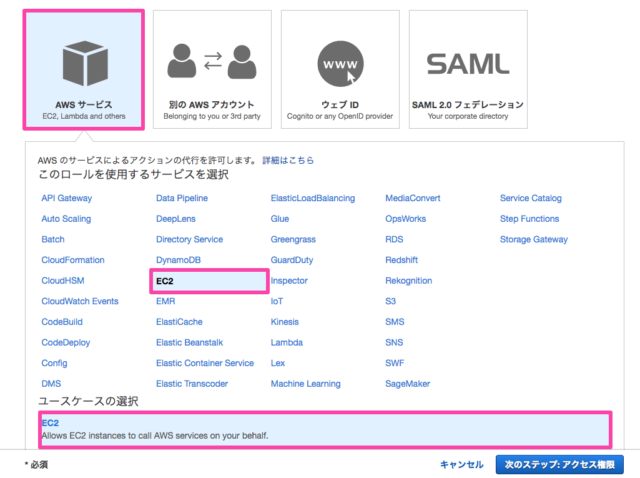The height and width of the screenshot is (478, 640).
Task: Choose Storage Gateway service
Action: point(534,240)
